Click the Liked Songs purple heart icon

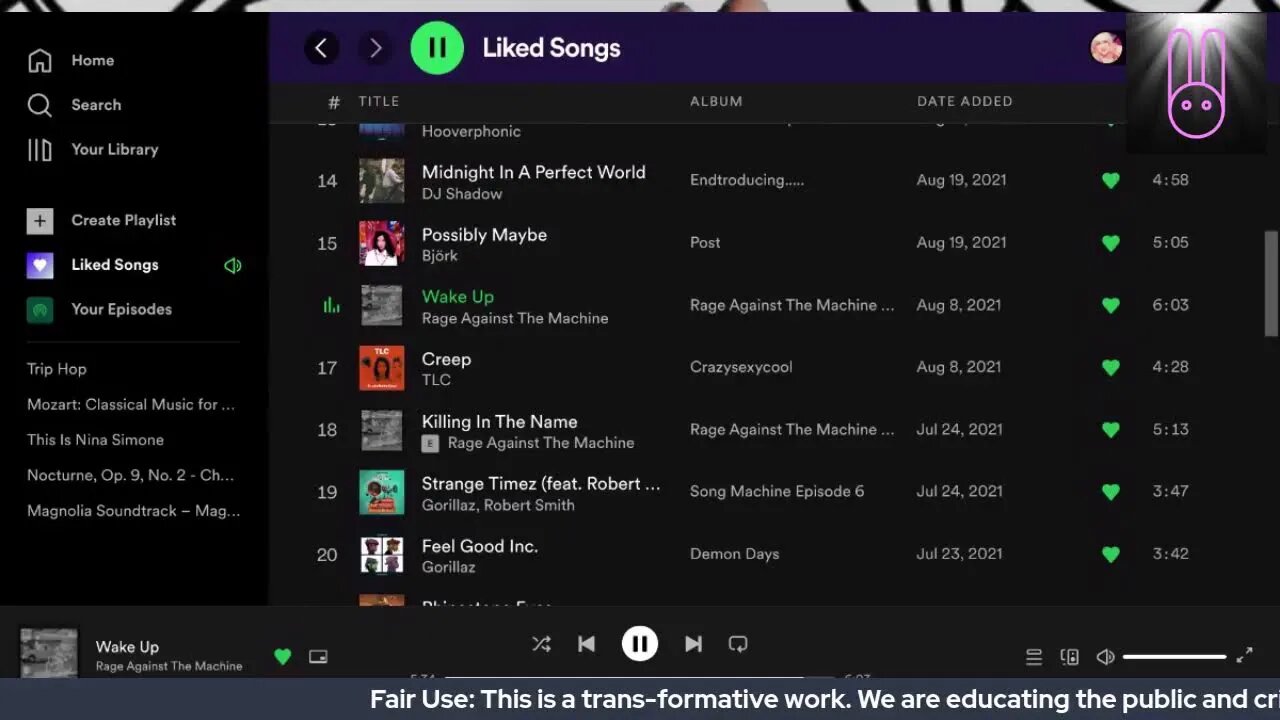click(40, 265)
